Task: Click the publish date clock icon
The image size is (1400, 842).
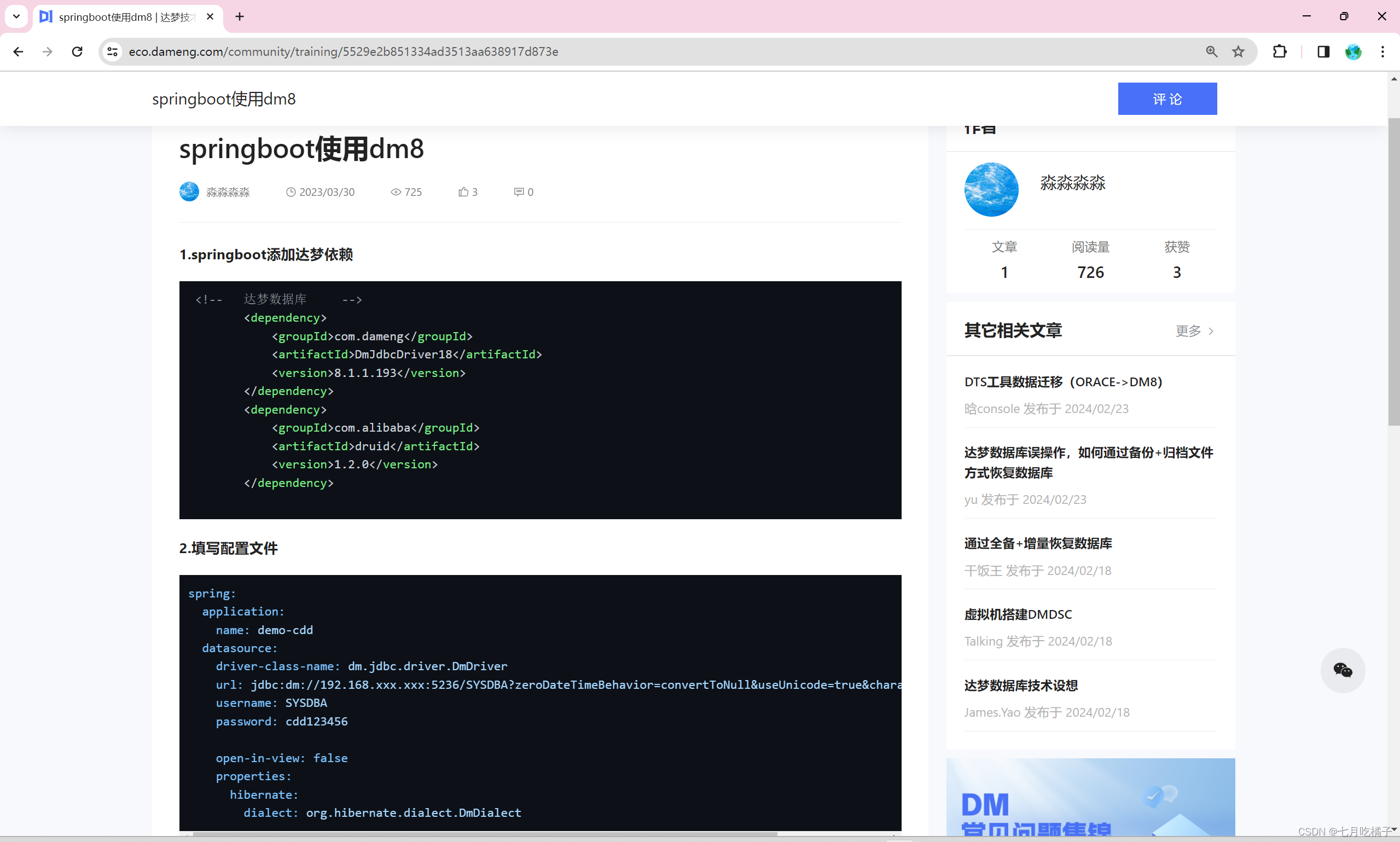Action: [x=291, y=193]
